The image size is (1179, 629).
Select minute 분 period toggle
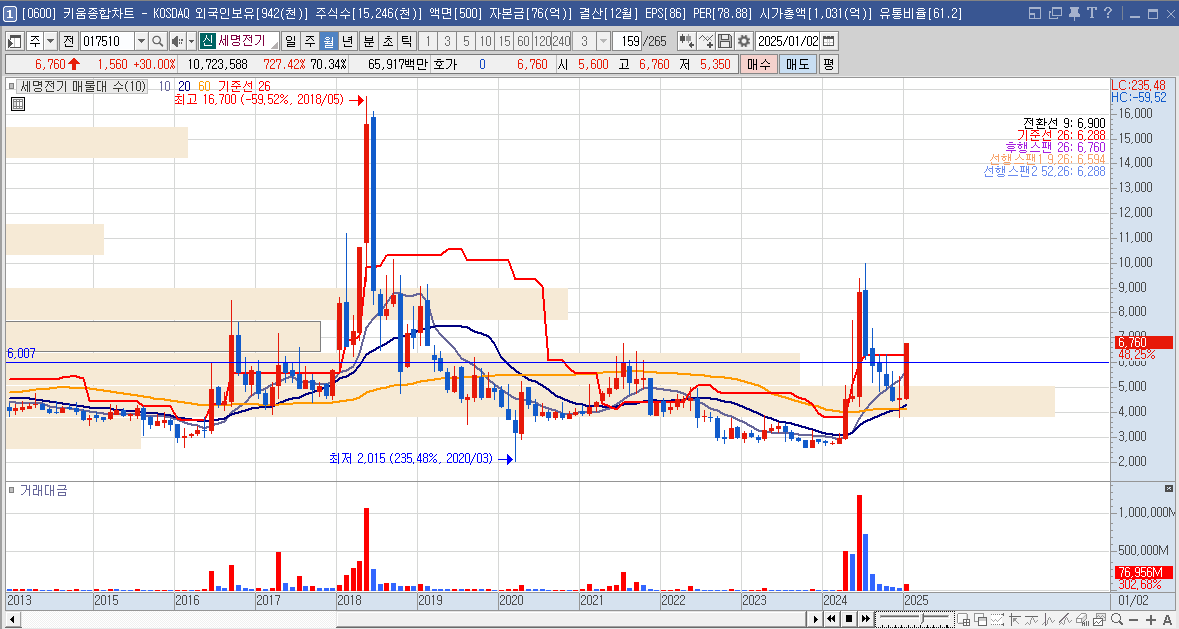368,41
